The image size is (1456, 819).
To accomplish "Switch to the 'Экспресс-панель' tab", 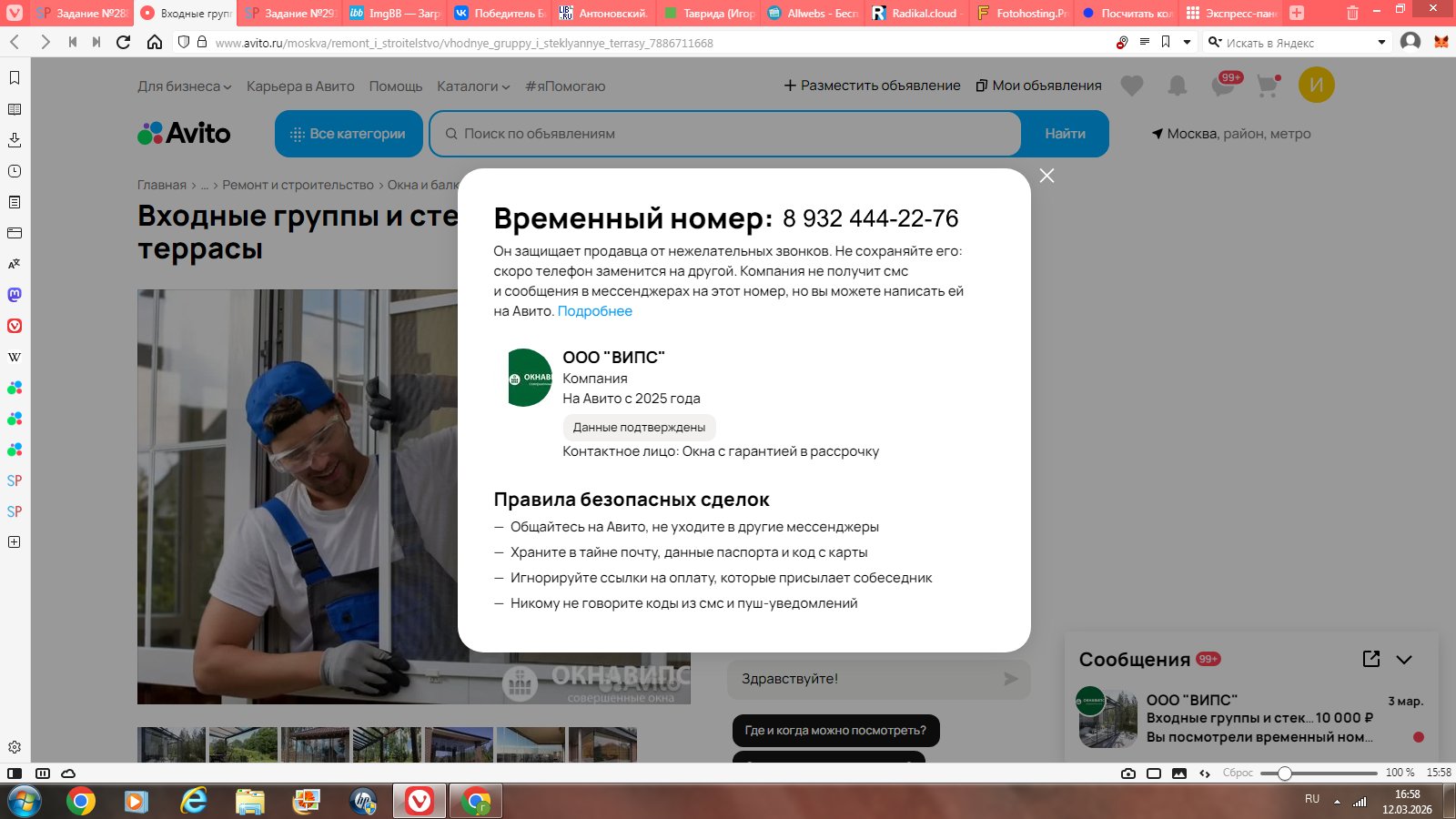I will tap(1230, 13).
